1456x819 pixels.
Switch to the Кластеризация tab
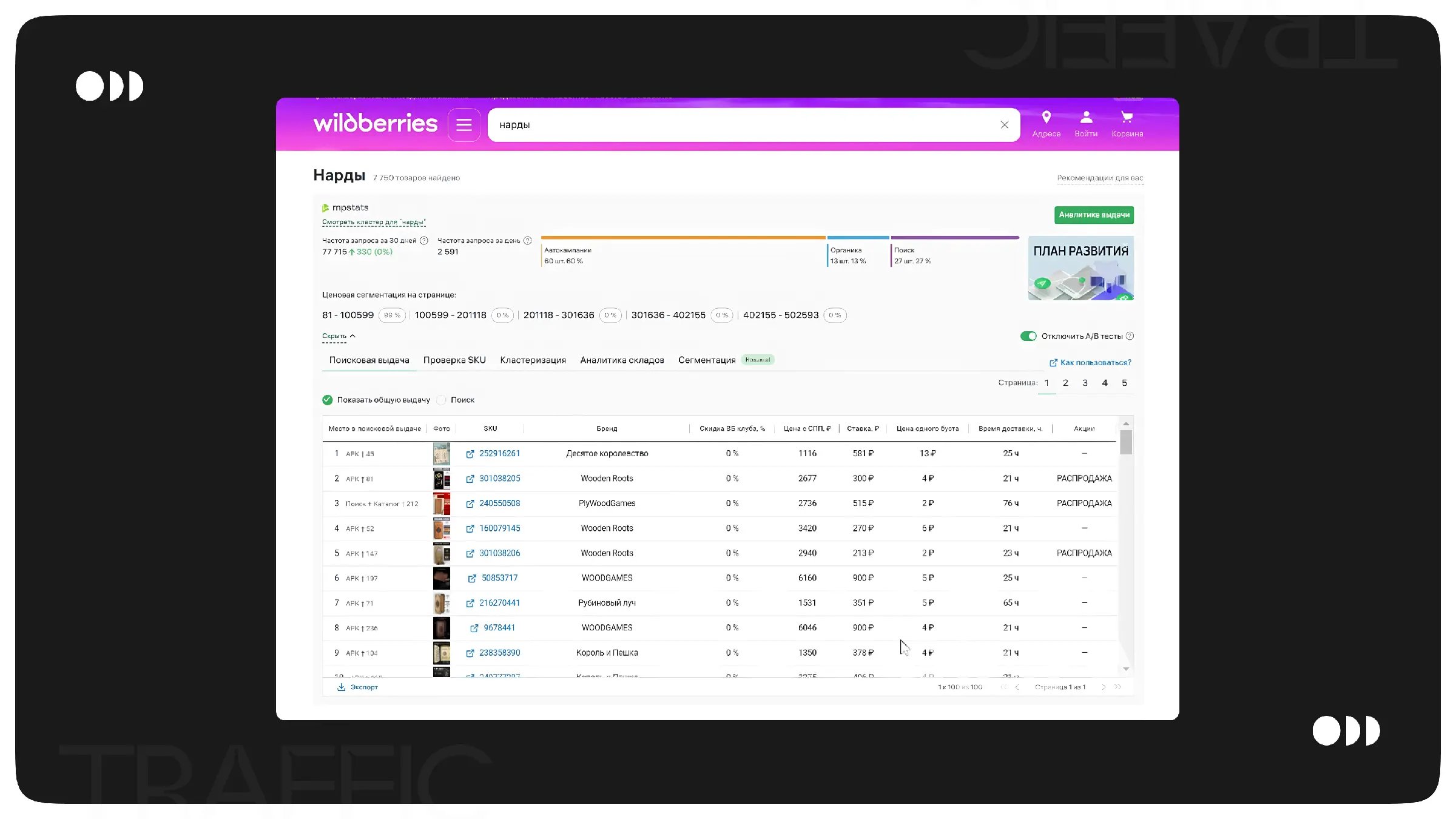[533, 360]
